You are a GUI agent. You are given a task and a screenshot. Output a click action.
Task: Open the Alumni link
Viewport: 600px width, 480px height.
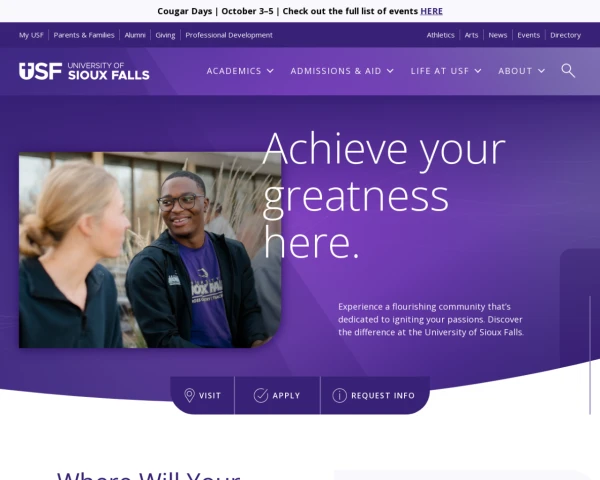[135, 35]
